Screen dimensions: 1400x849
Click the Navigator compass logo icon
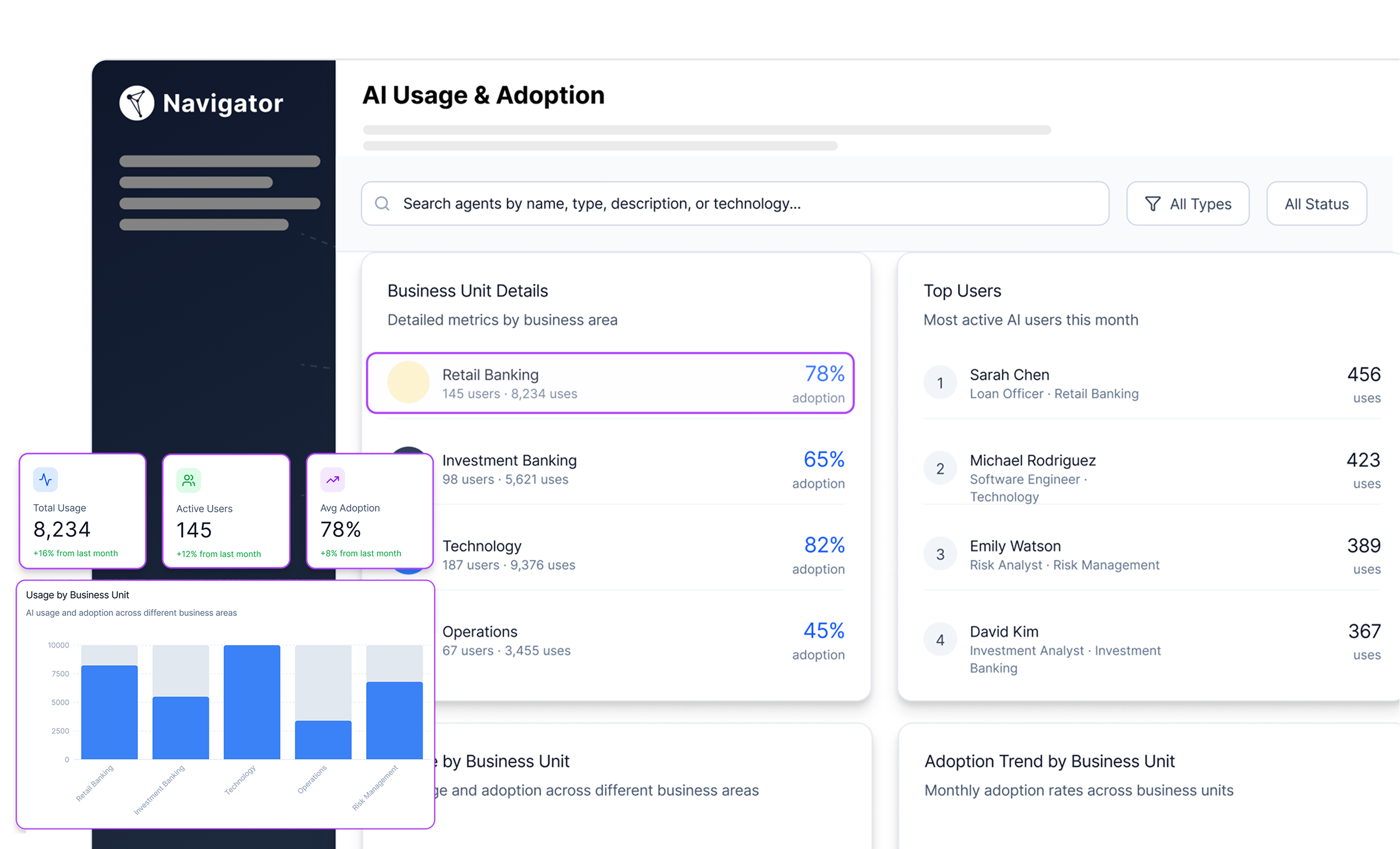(137, 103)
